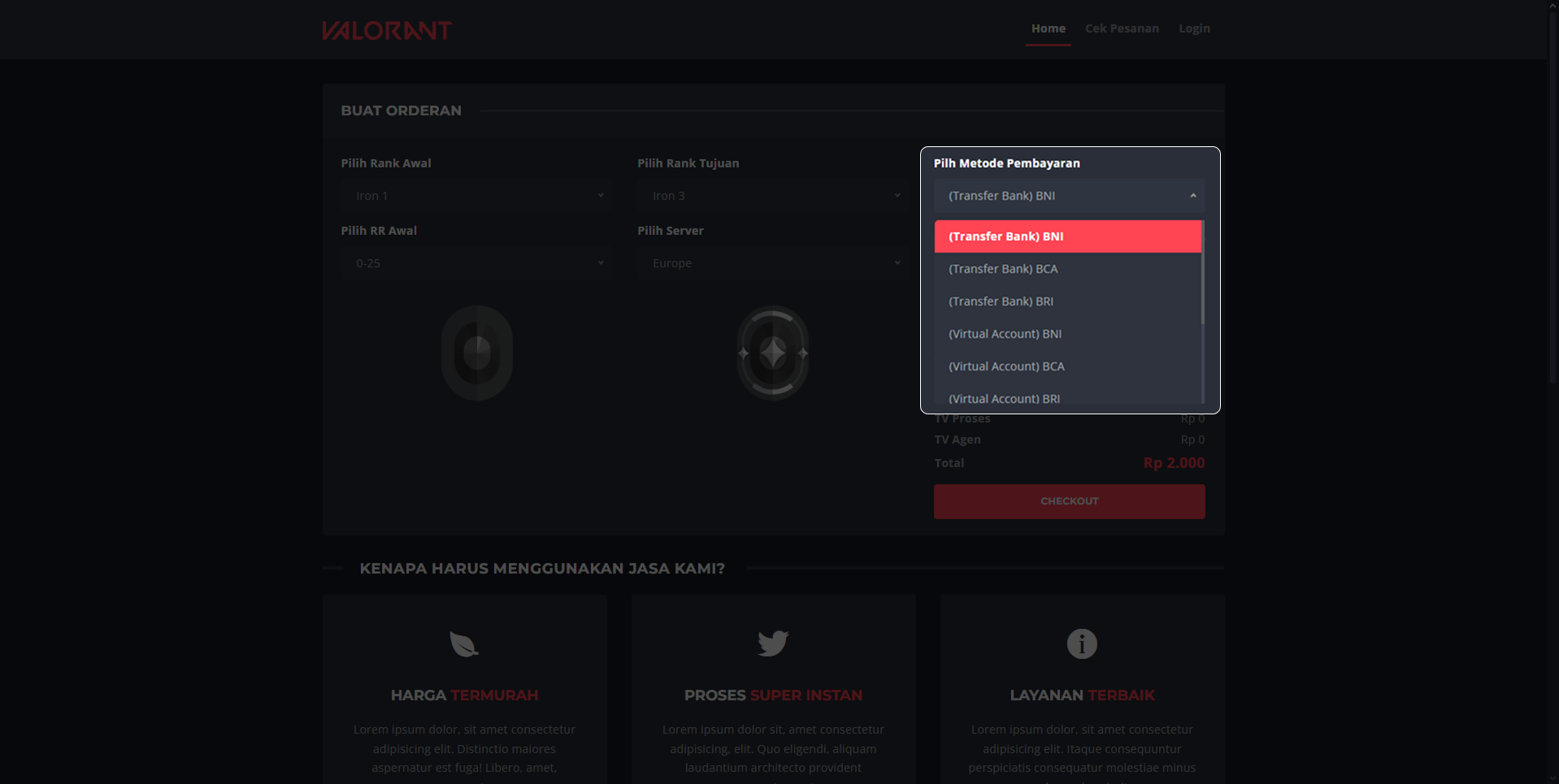
Task: Click the leaf icon above Harga Termurah
Action: (x=464, y=643)
